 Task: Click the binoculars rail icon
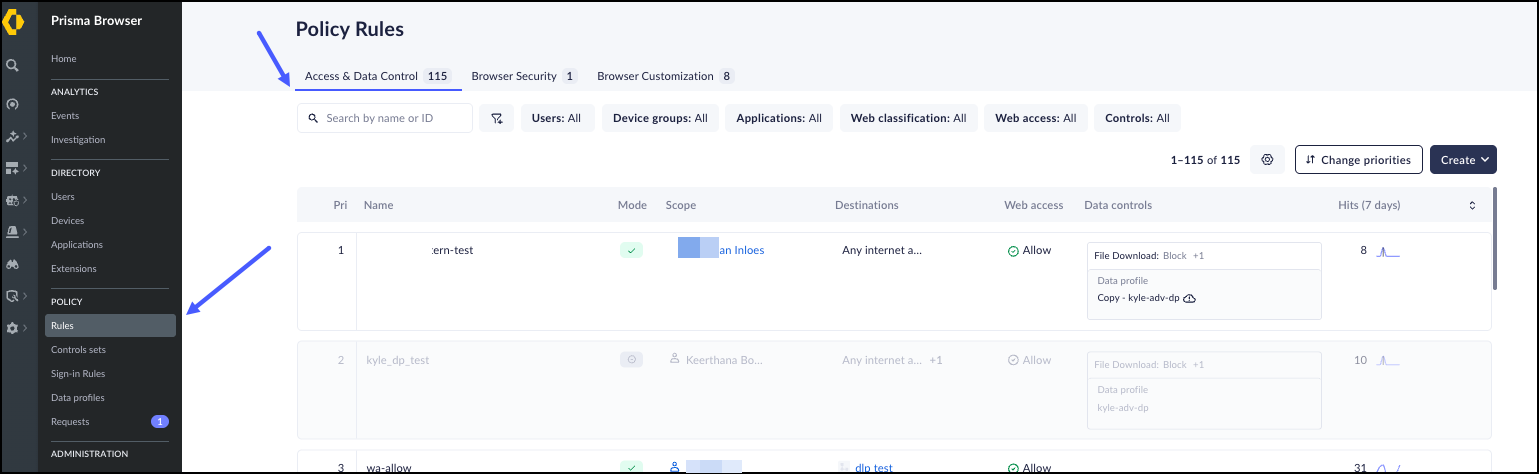[x=12, y=264]
